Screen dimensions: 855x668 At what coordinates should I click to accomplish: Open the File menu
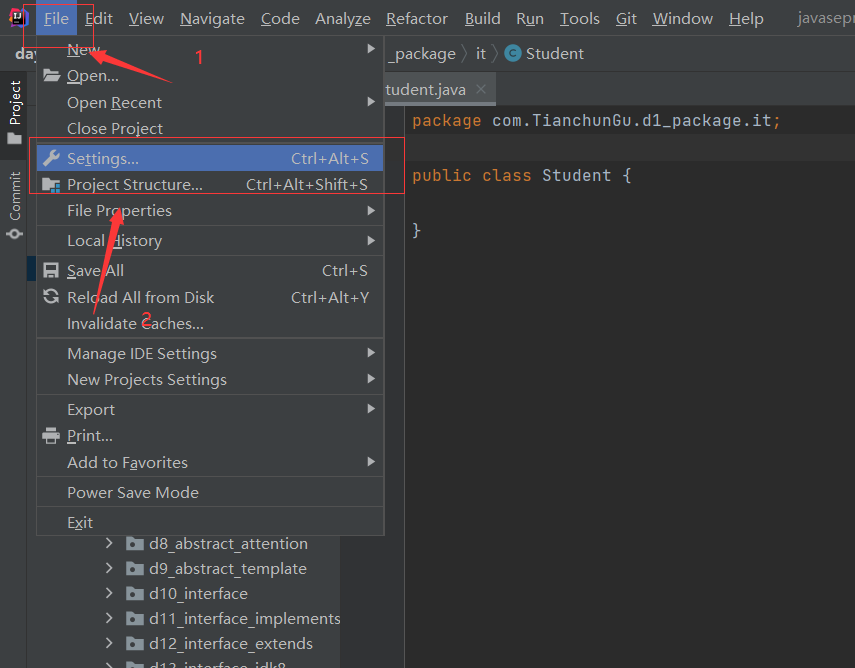pos(56,19)
